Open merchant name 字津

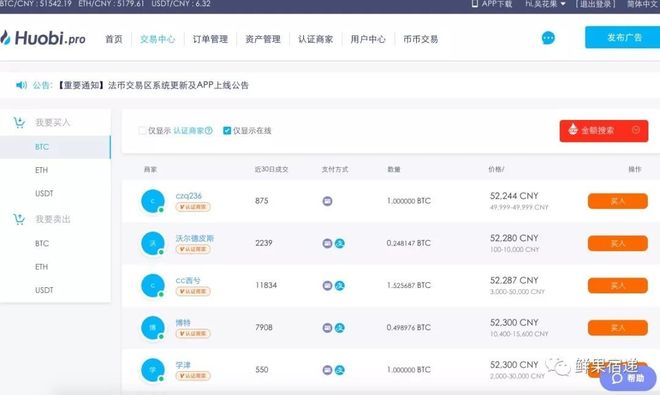(x=183, y=365)
